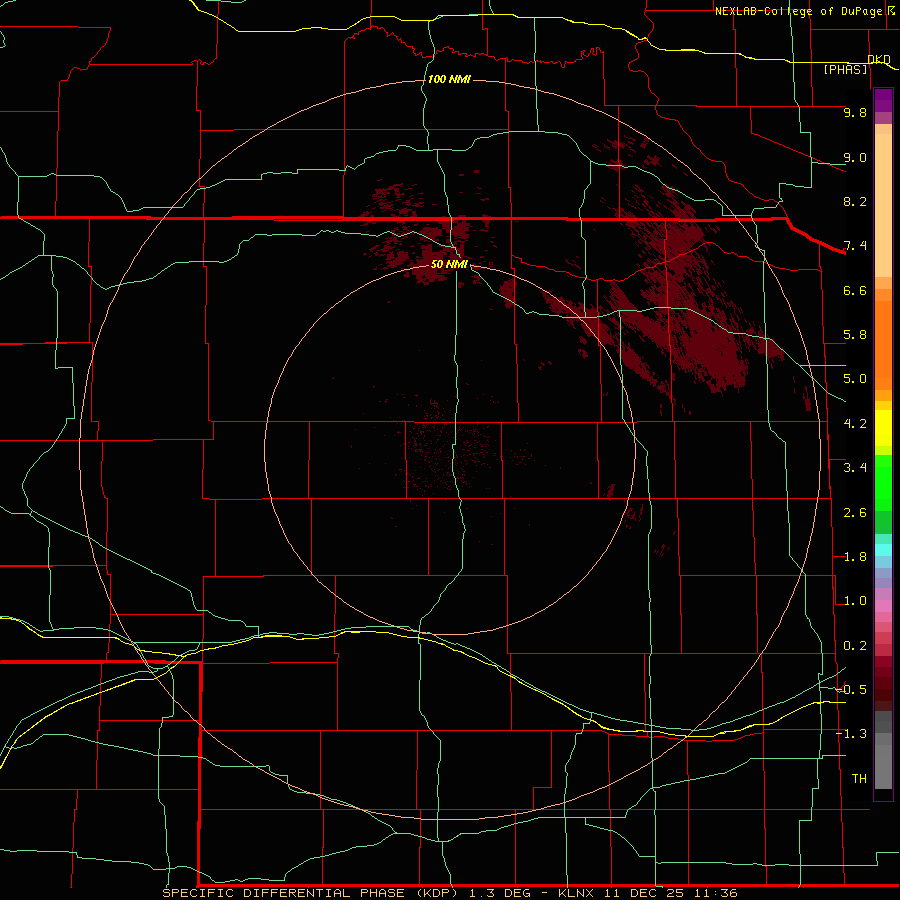Select the -0.5 scale label
This screenshot has width=900, height=900.
pyautogui.click(x=851, y=690)
